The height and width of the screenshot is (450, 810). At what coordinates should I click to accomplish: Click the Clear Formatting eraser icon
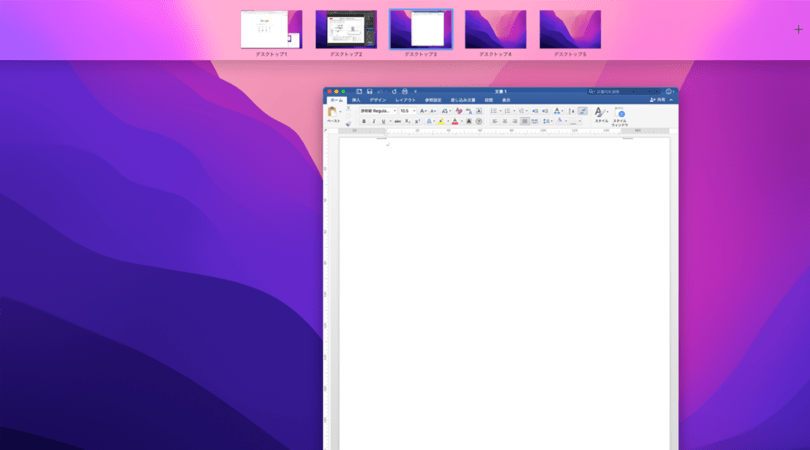click(459, 111)
